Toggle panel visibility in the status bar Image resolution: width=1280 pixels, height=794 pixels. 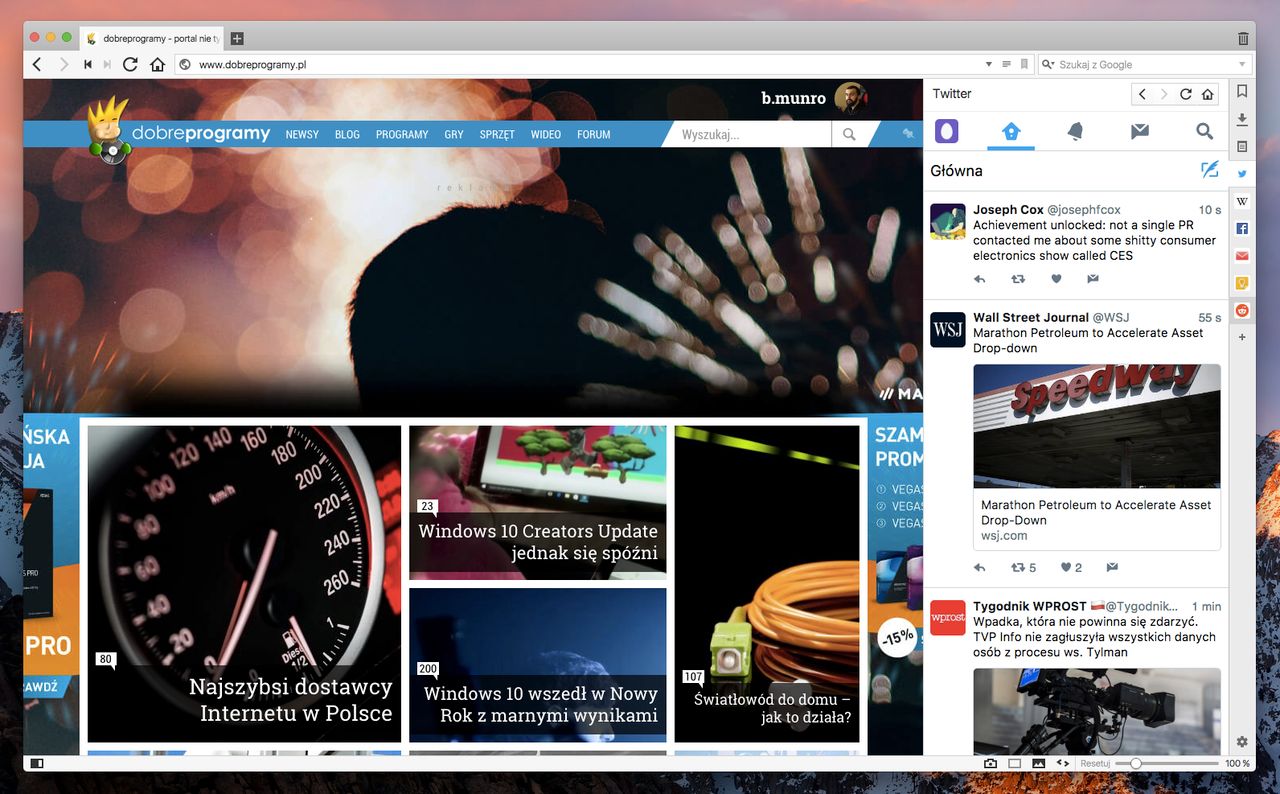(37, 763)
